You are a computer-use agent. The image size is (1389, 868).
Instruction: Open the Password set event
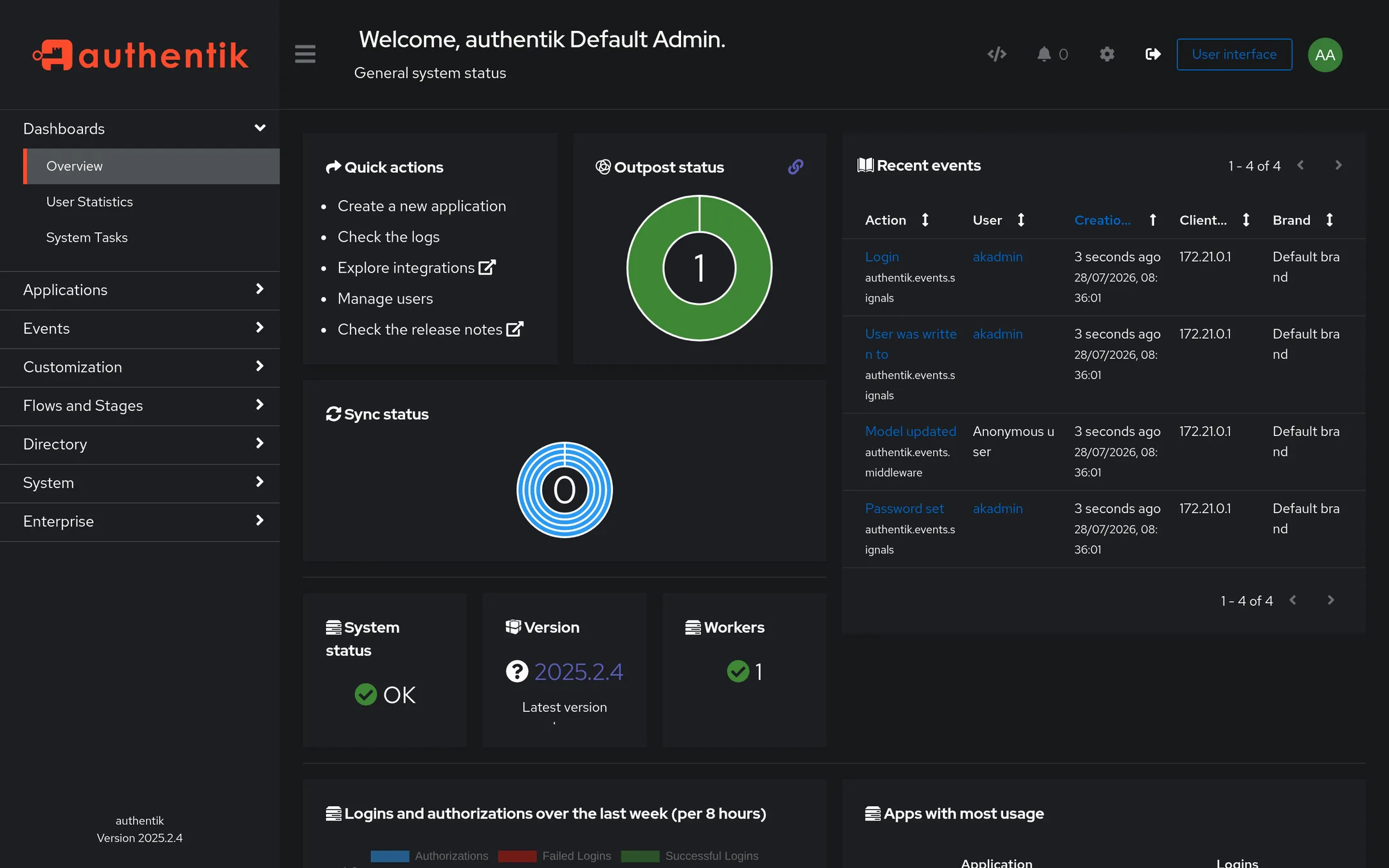pos(904,509)
